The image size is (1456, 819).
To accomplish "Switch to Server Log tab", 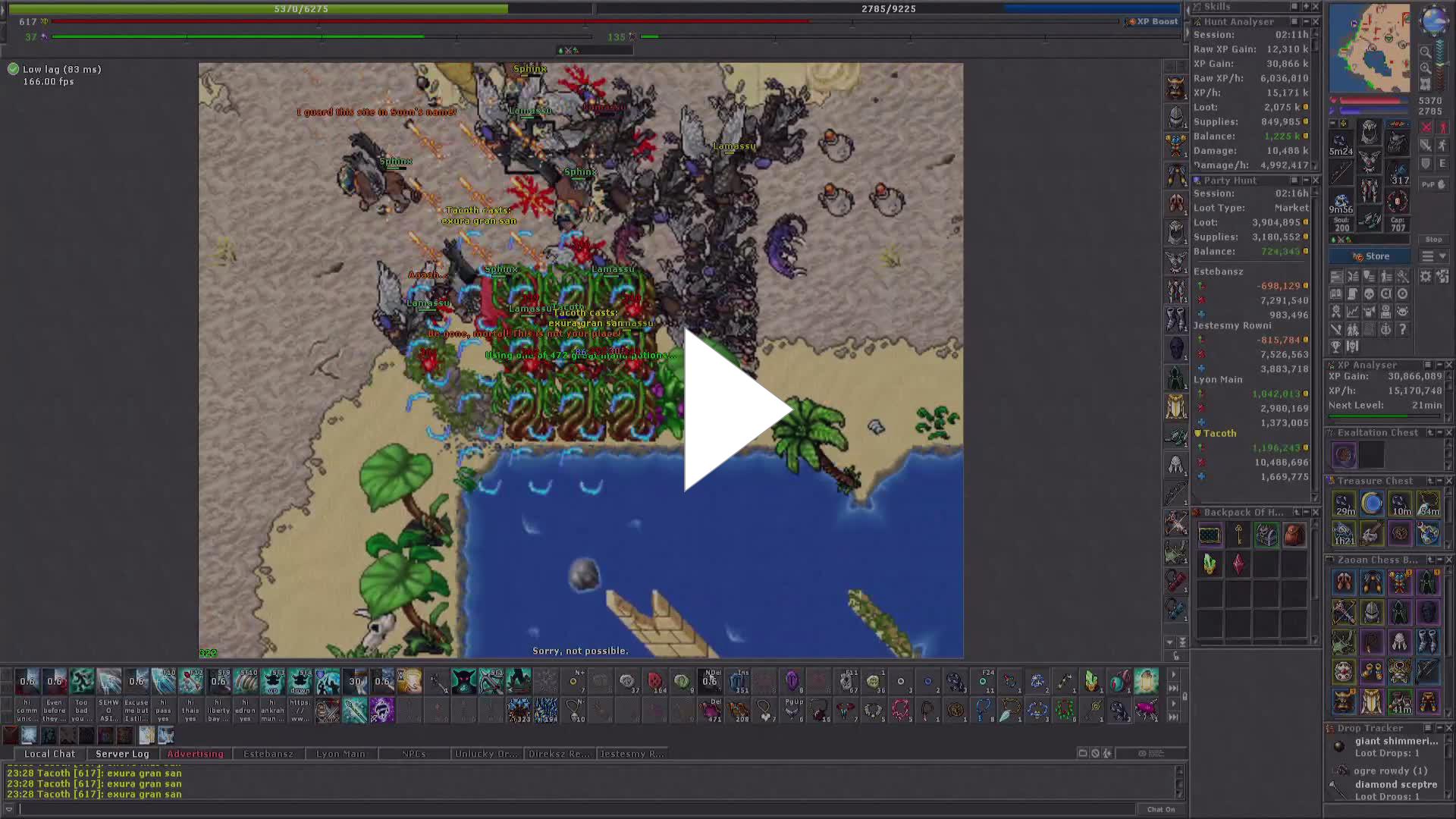I will pyautogui.click(x=122, y=754).
